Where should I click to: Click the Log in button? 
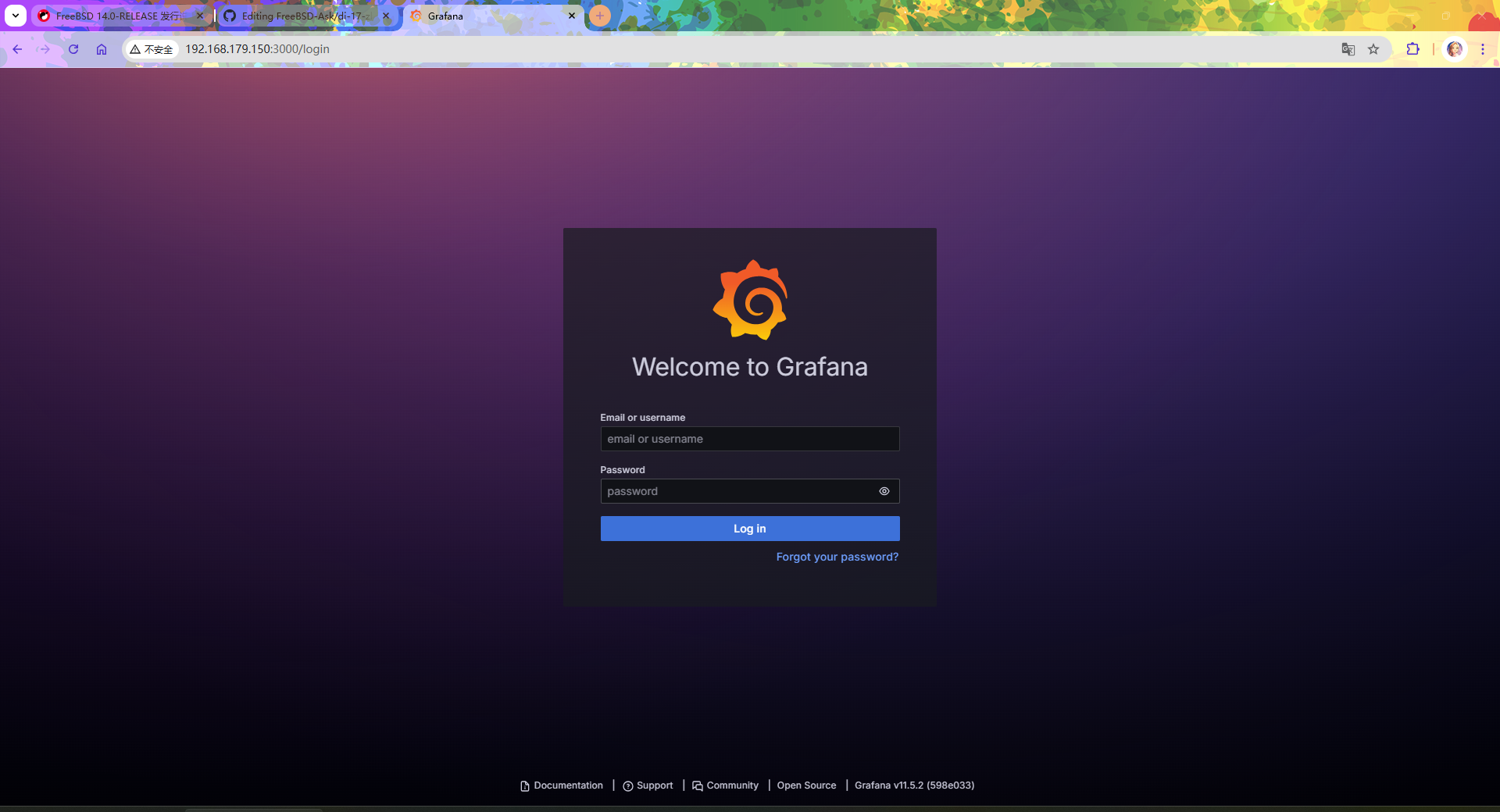pyautogui.click(x=750, y=529)
